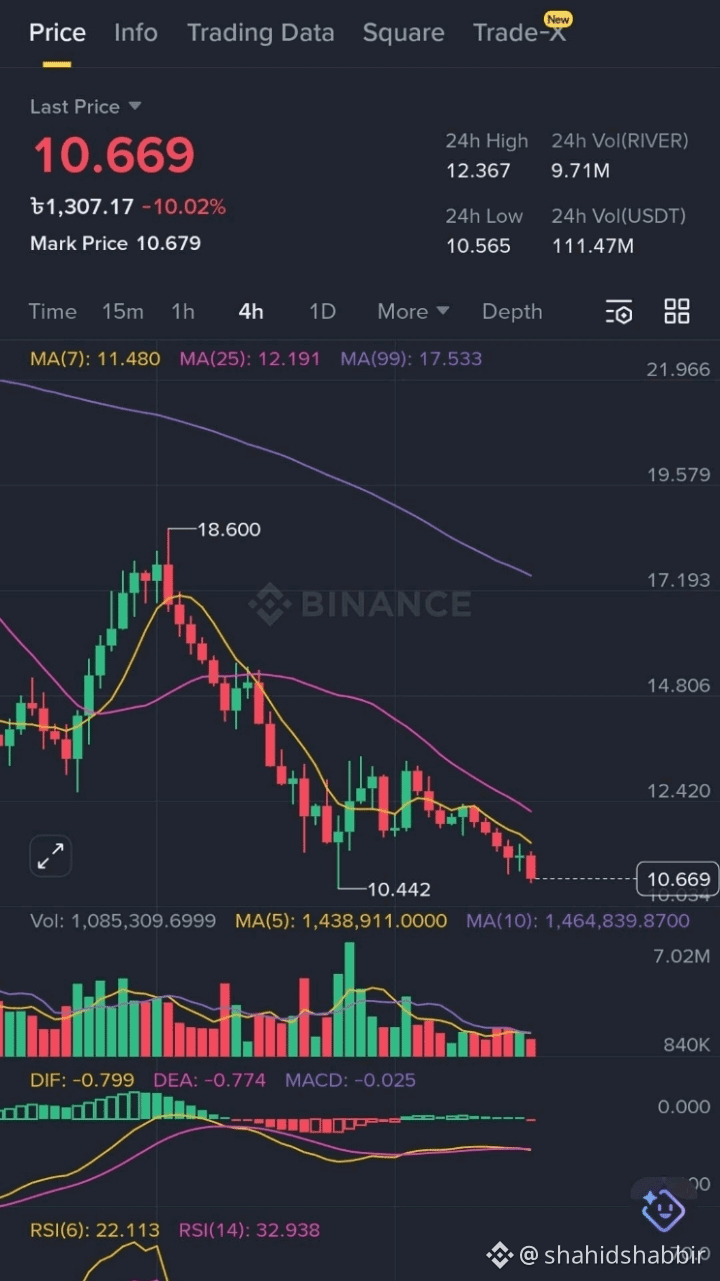Image resolution: width=720 pixels, height=1281 pixels.
Task: Switch to the Info tab
Action: coord(136,33)
